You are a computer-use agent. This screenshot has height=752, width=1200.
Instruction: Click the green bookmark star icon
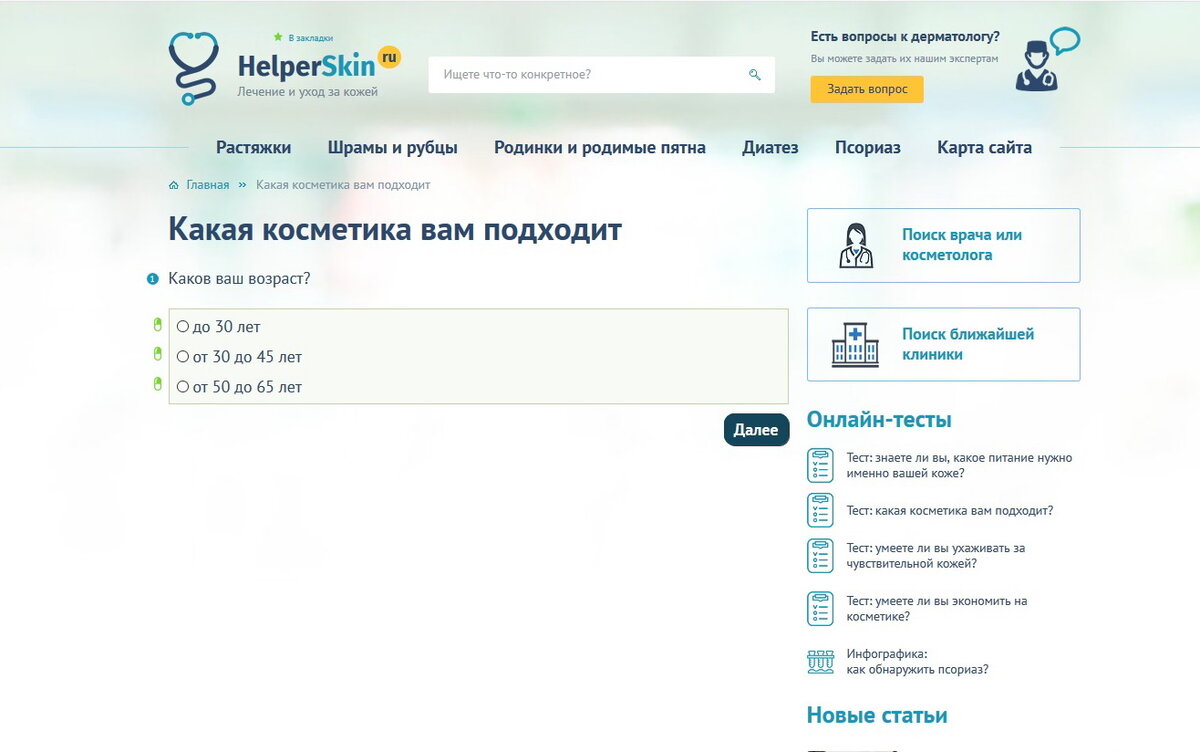[278, 37]
